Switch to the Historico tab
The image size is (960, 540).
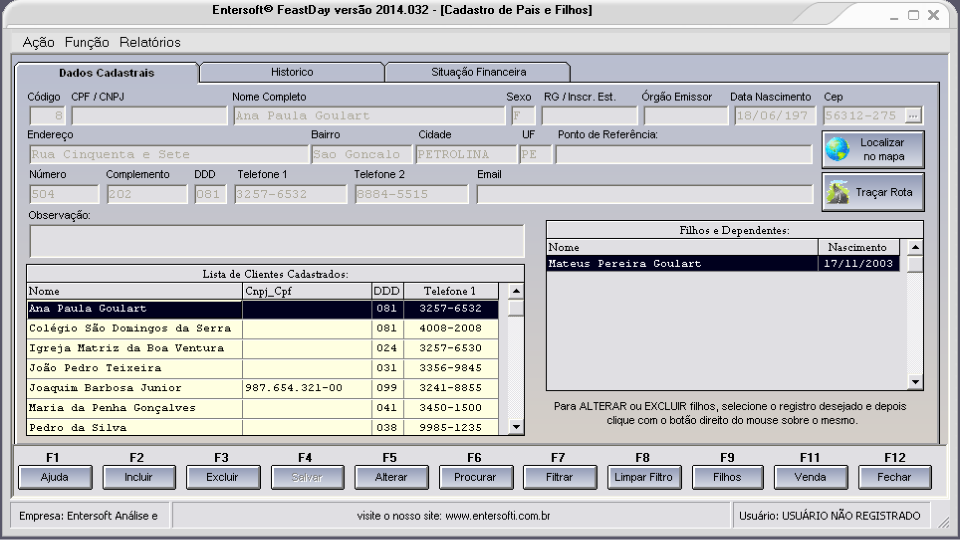coord(292,72)
